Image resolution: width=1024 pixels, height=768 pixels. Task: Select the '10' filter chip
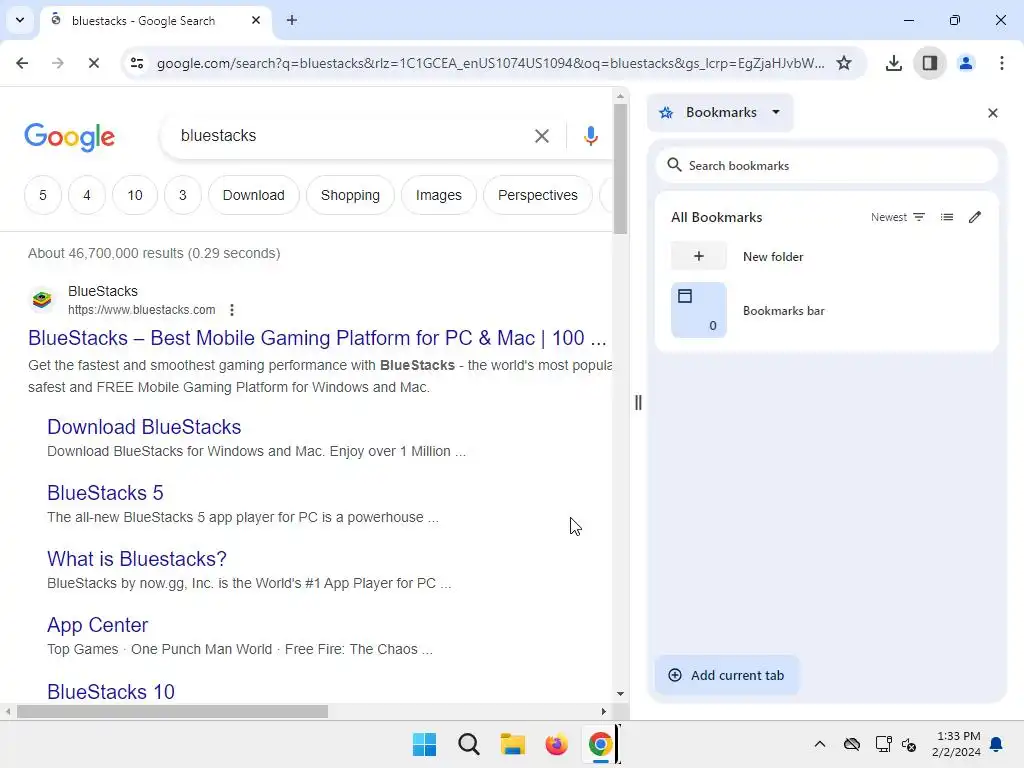coord(135,195)
